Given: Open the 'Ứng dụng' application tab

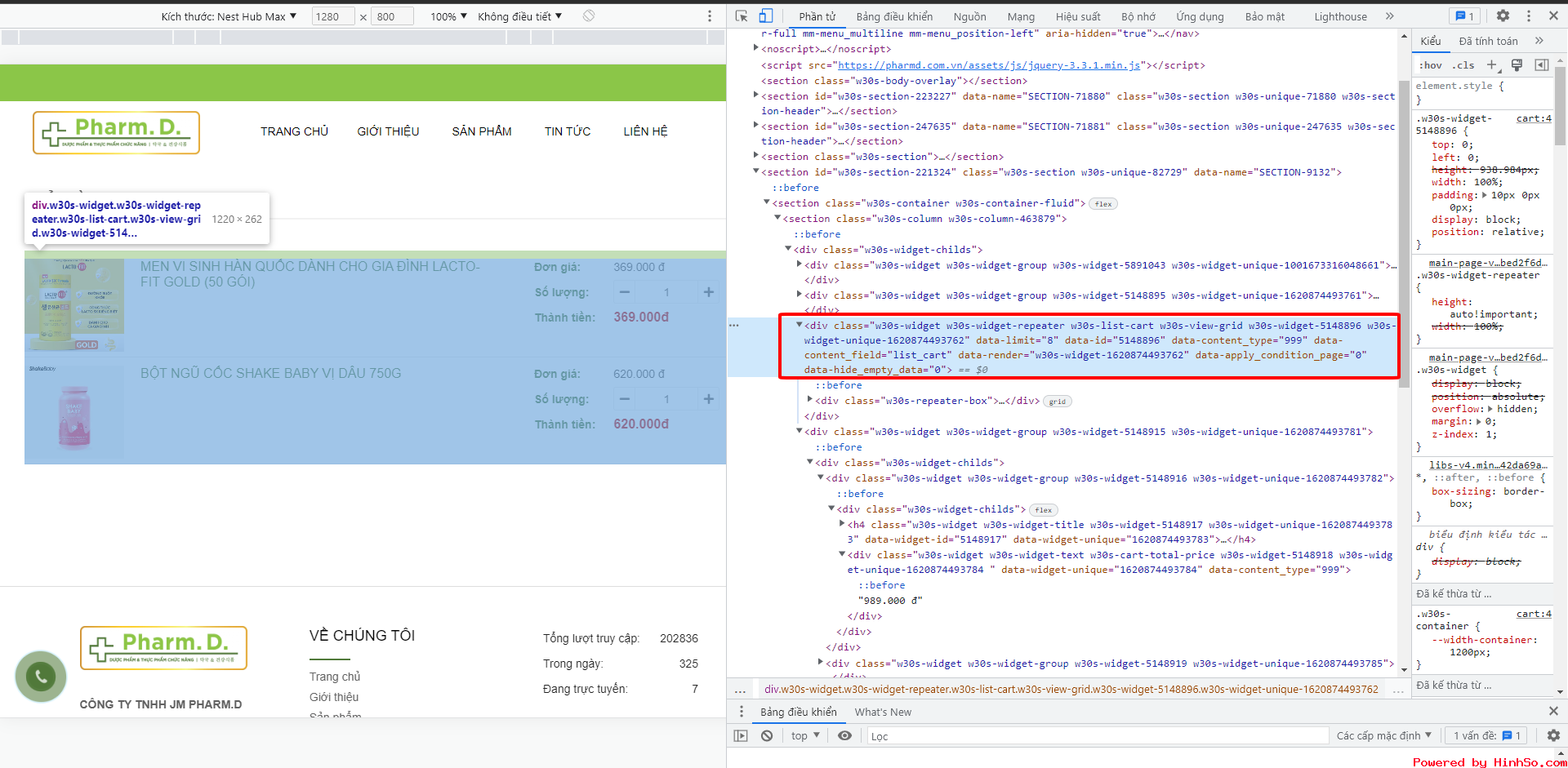Looking at the screenshot, I should (x=1200, y=16).
